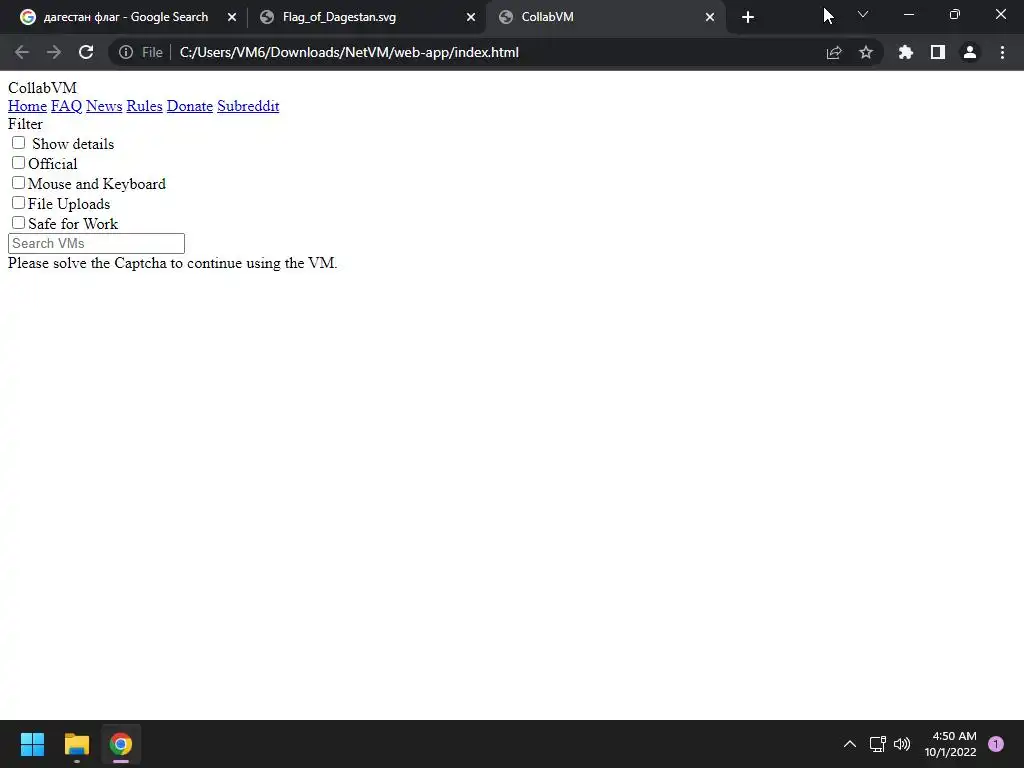Open the Extensions puzzle piece menu
This screenshot has height=768, width=1024.
(905, 52)
